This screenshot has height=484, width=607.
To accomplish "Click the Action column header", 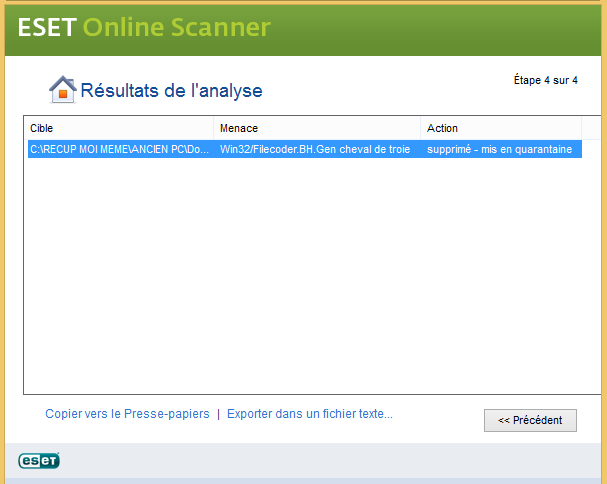I will [x=501, y=128].
